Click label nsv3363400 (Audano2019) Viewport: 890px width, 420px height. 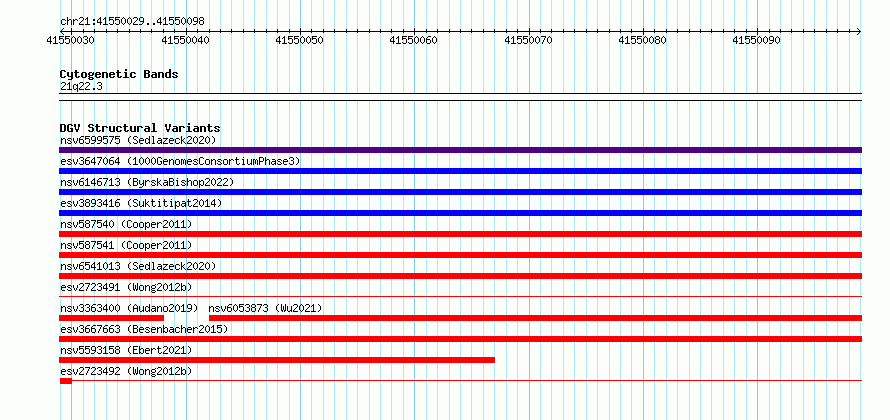pyautogui.click(x=129, y=308)
